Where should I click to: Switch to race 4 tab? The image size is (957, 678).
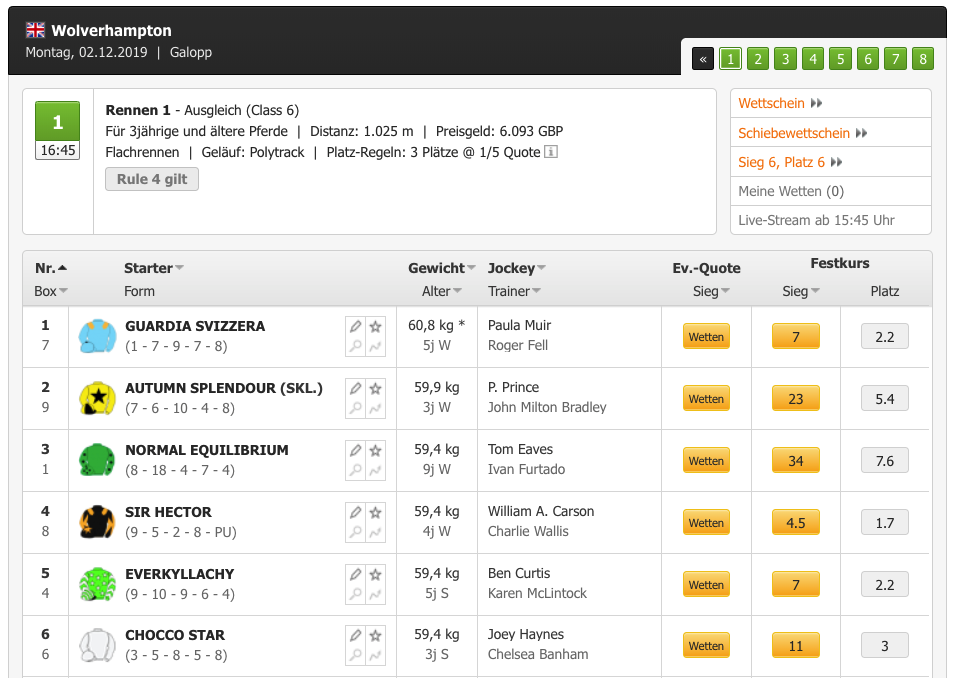813,59
